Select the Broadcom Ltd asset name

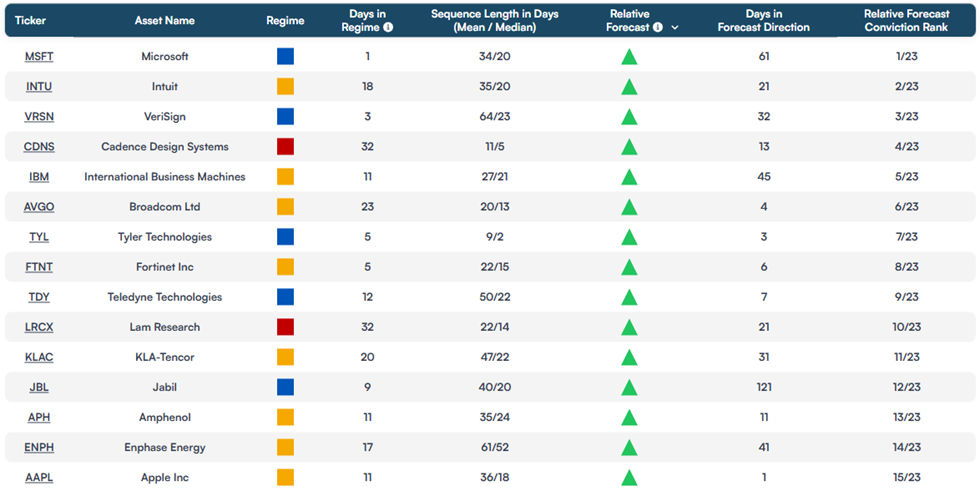(x=164, y=207)
